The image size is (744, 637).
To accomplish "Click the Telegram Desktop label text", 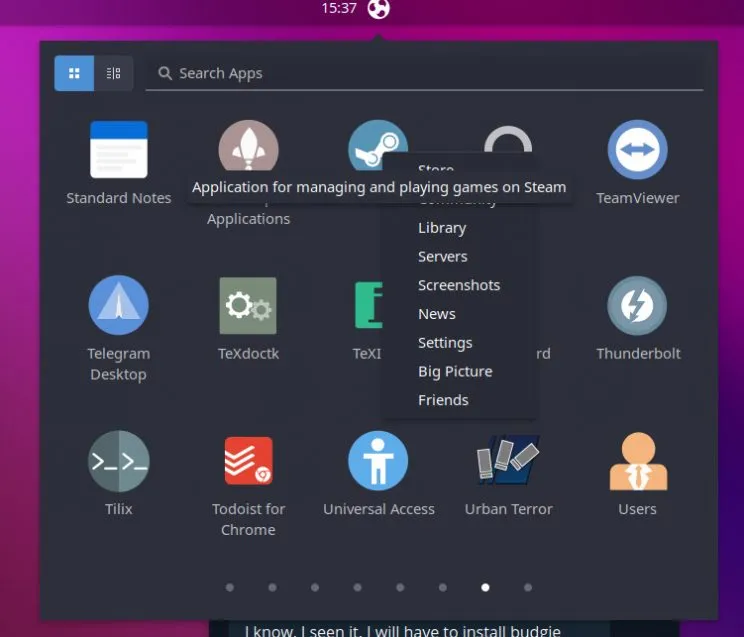I will coord(119,364).
